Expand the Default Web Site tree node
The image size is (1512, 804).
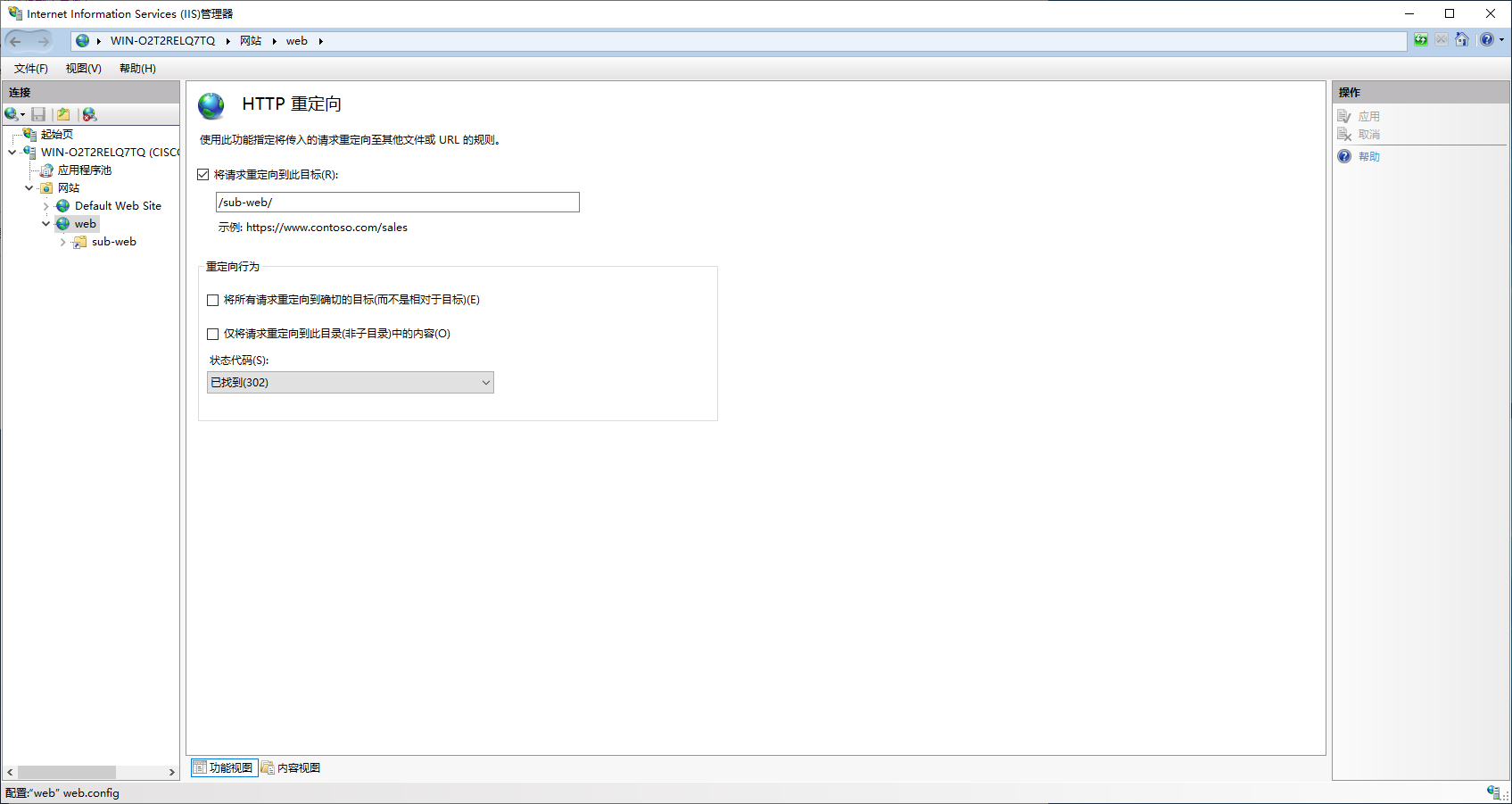click(45, 206)
